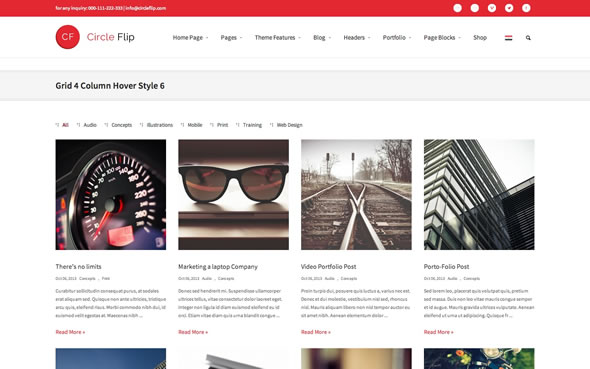The width and height of the screenshot is (590, 369).
Task: Open the glass building image thumbnail
Action: pos(479,194)
